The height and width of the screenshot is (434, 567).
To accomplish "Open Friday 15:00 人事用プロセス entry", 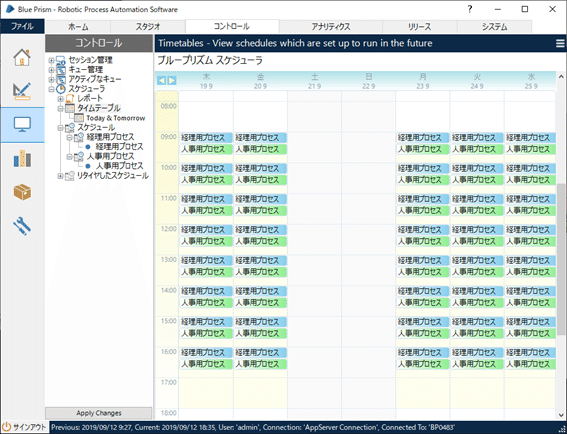I will [x=260, y=333].
